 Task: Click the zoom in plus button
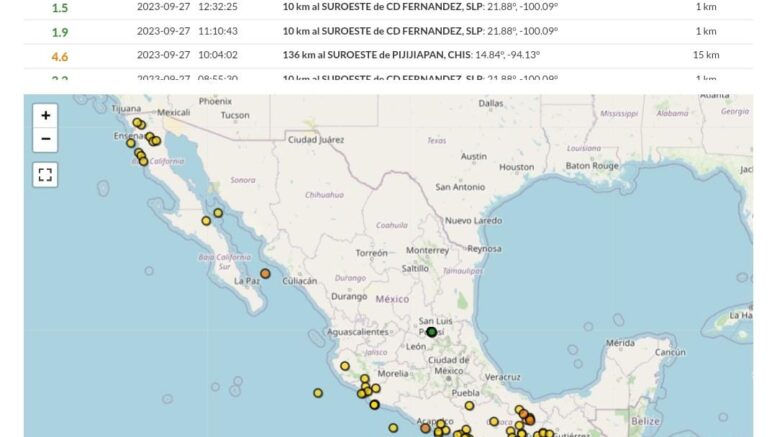45,116
